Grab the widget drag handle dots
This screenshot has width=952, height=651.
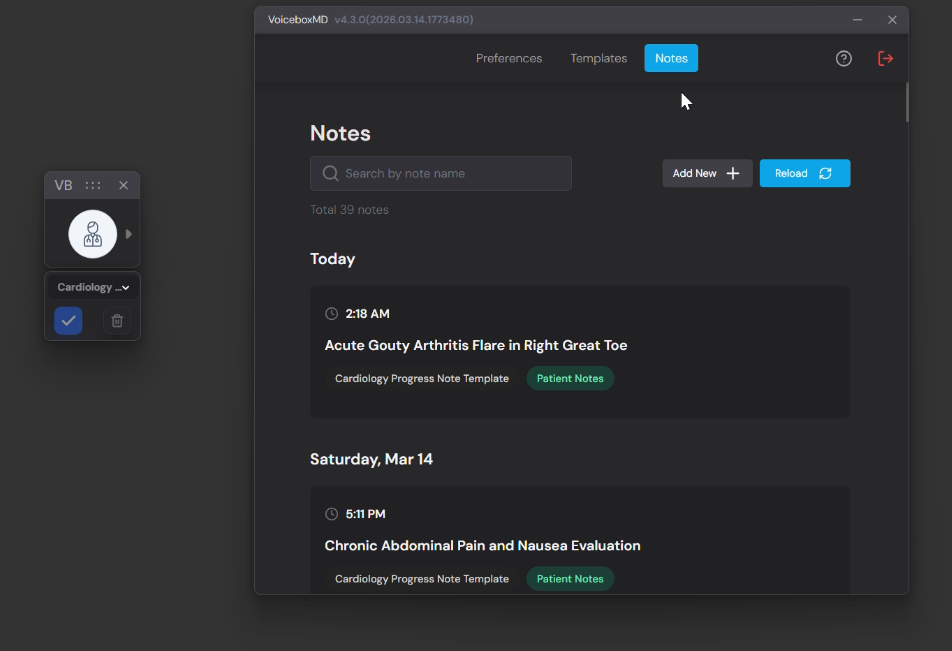pyautogui.click(x=93, y=185)
